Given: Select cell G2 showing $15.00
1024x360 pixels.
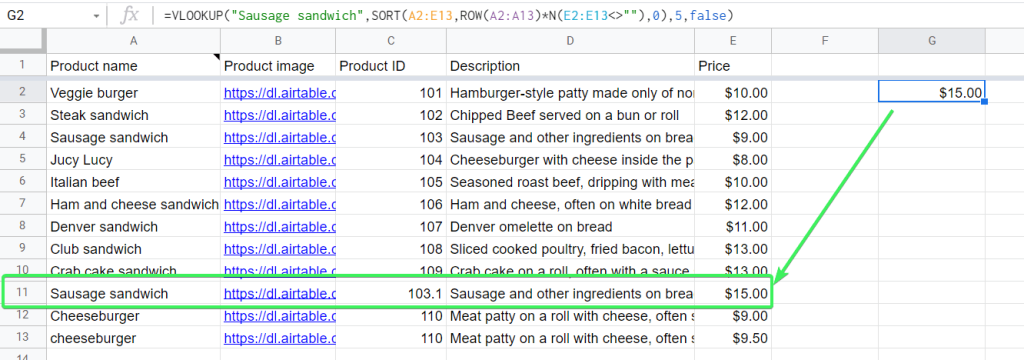Looking at the screenshot, I should [931, 92].
